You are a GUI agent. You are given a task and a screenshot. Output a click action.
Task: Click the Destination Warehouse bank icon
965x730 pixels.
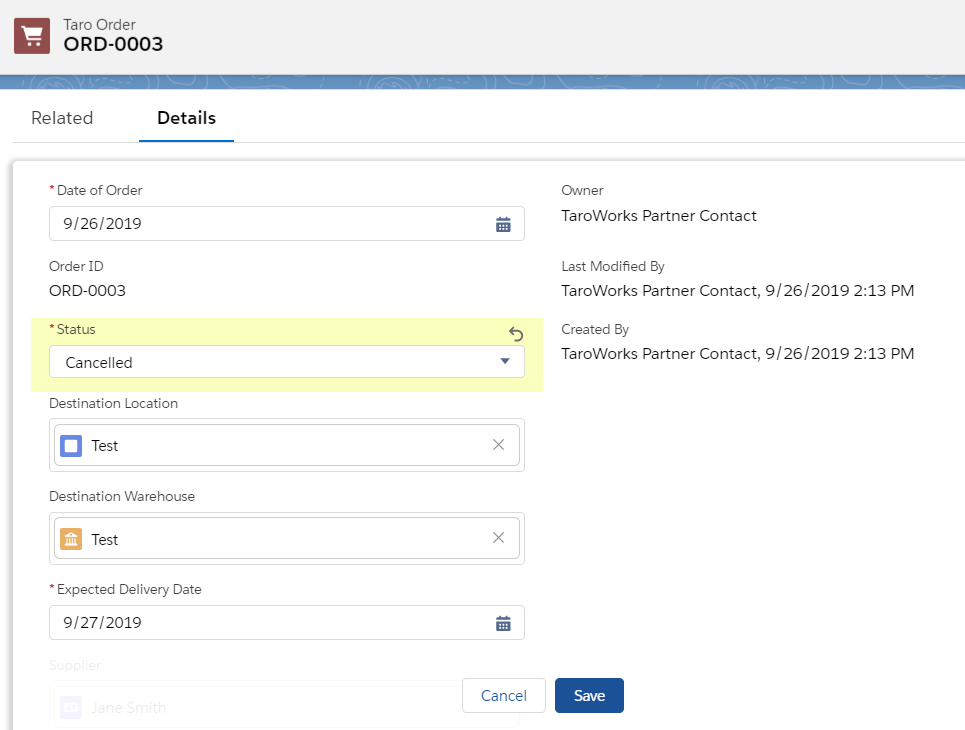[70, 537]
